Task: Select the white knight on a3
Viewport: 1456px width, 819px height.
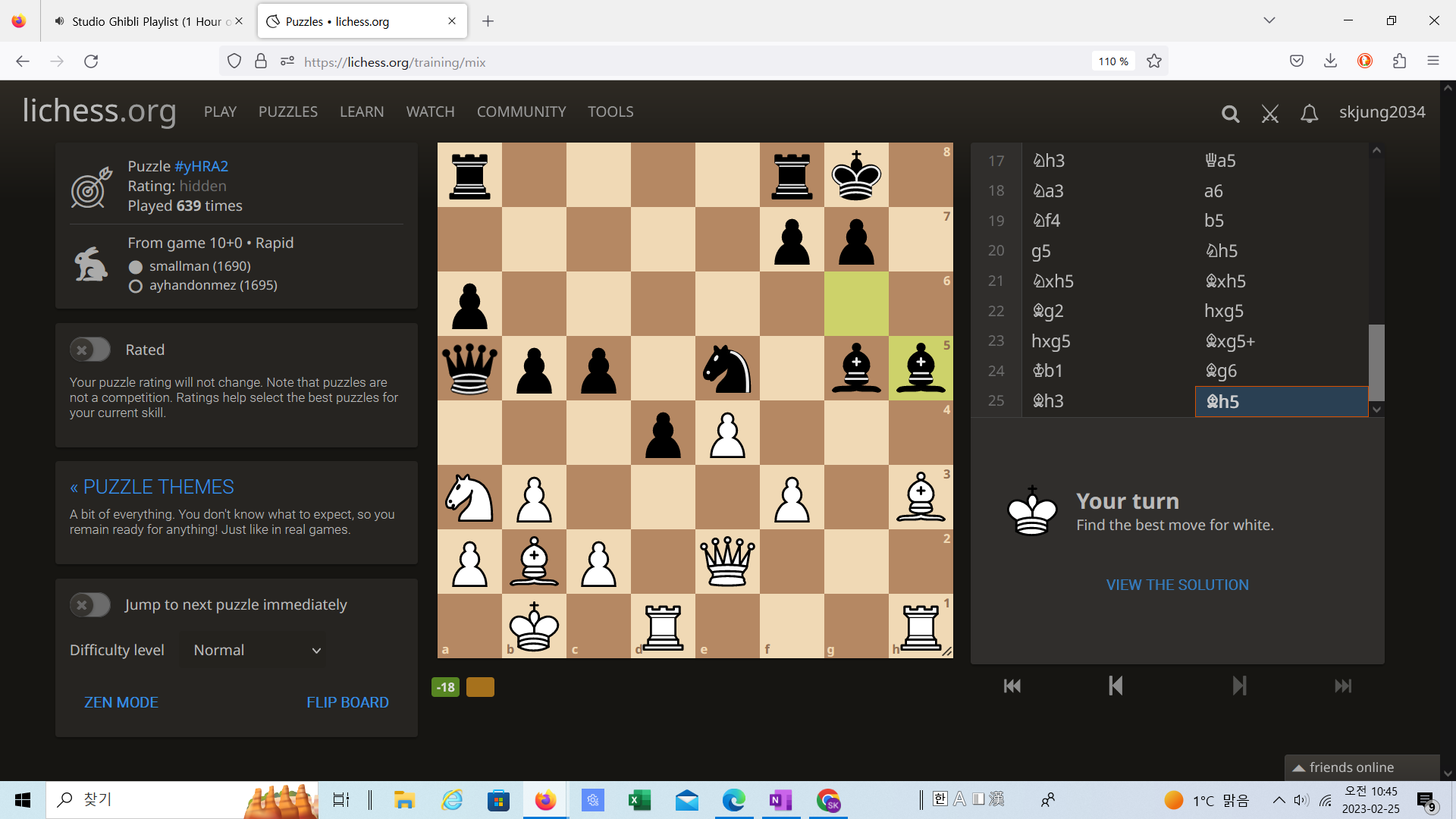Action: pyautogui.click(x=469, y=497)
